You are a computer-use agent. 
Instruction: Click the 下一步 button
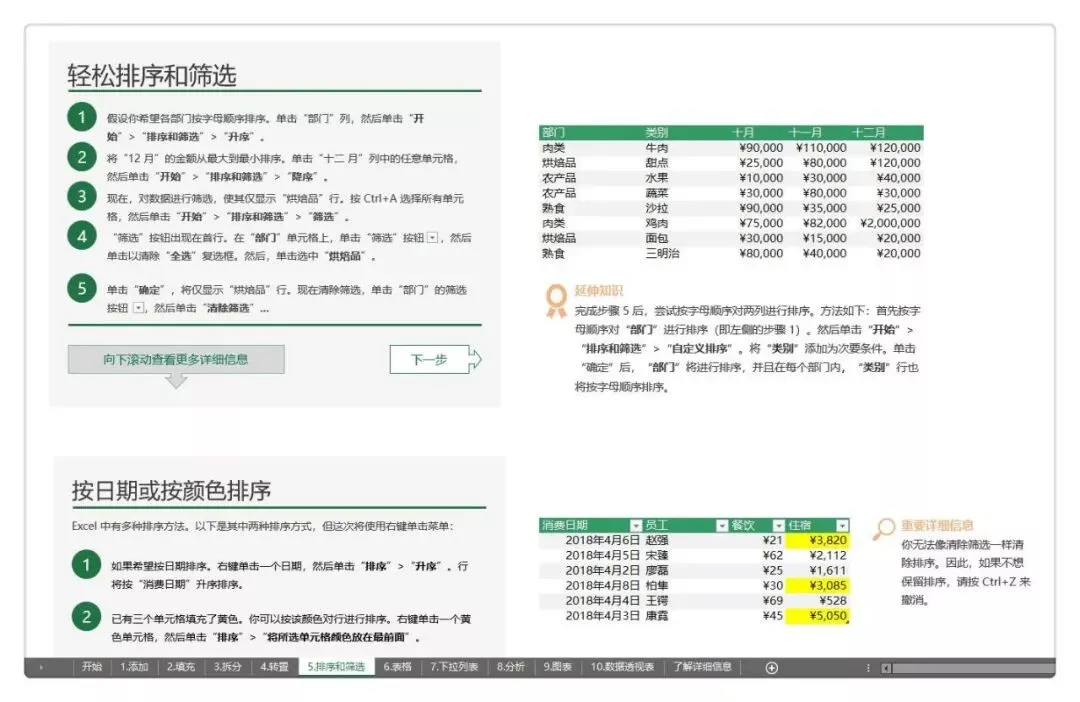pyautogui.click(x=435, y=360)
